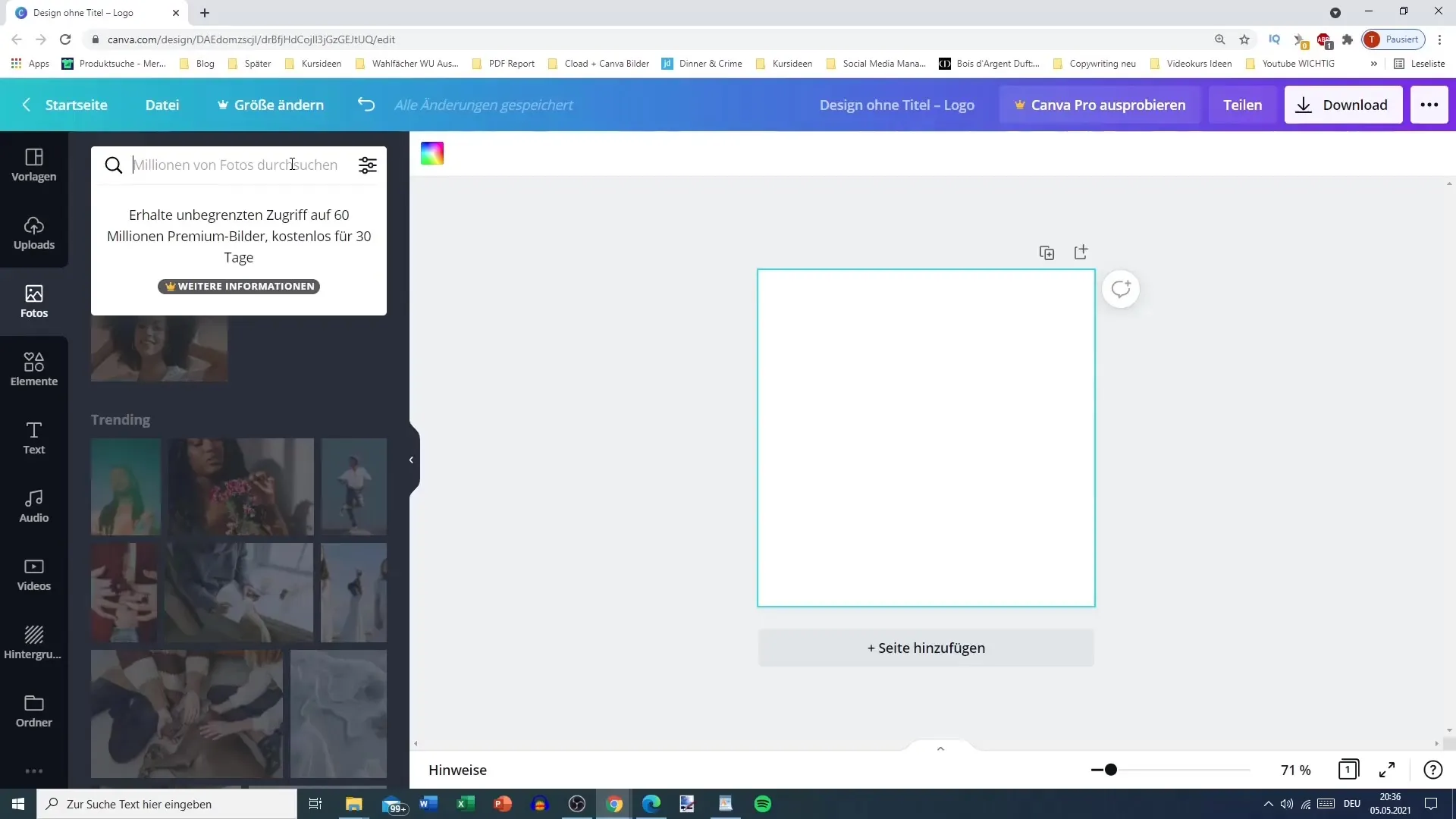Screen dimensions: 1456x819
Task: Click the Audio panel icon
Action: pyautogui.click(x=33, y=505)
